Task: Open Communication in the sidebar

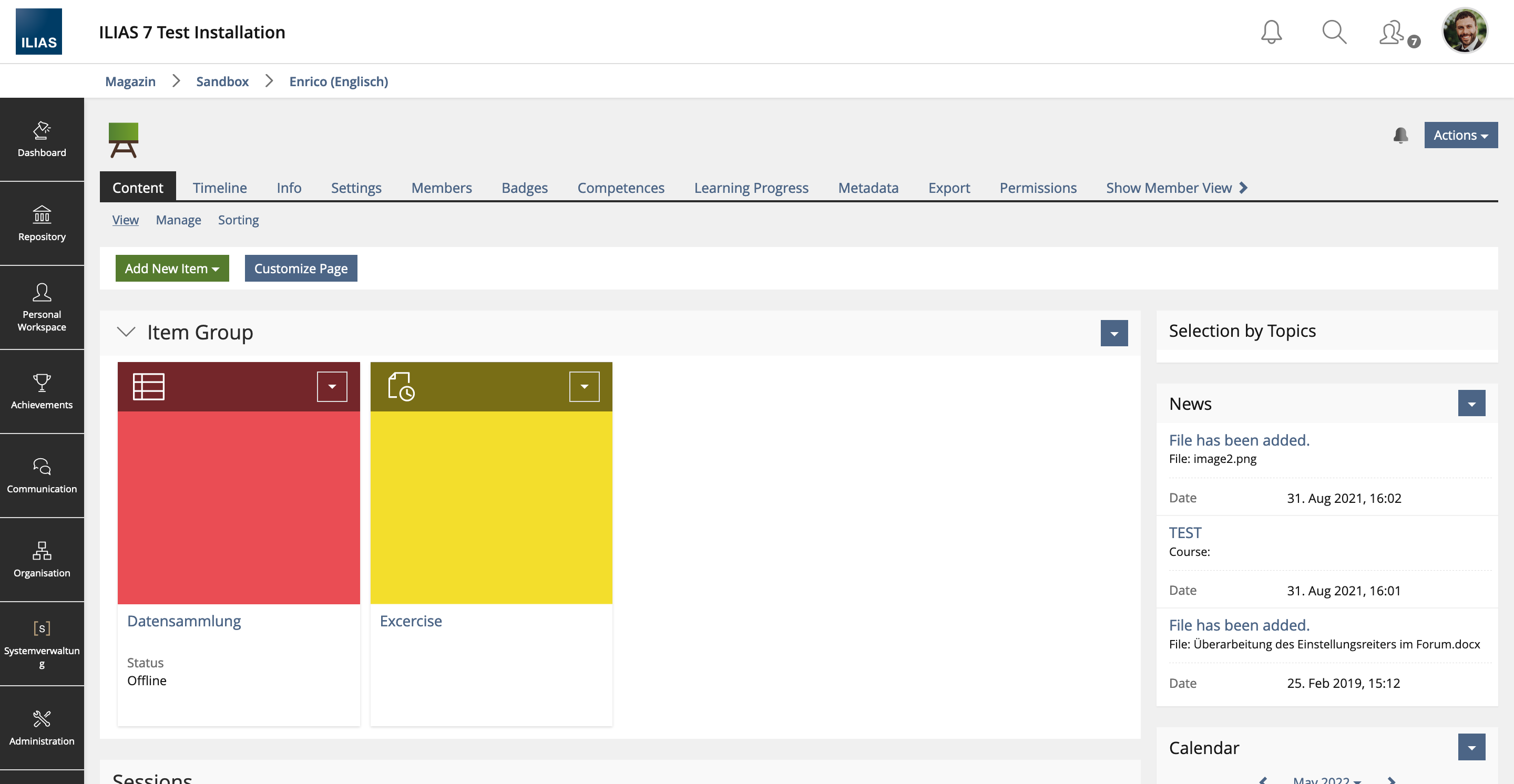Action: 42,476
